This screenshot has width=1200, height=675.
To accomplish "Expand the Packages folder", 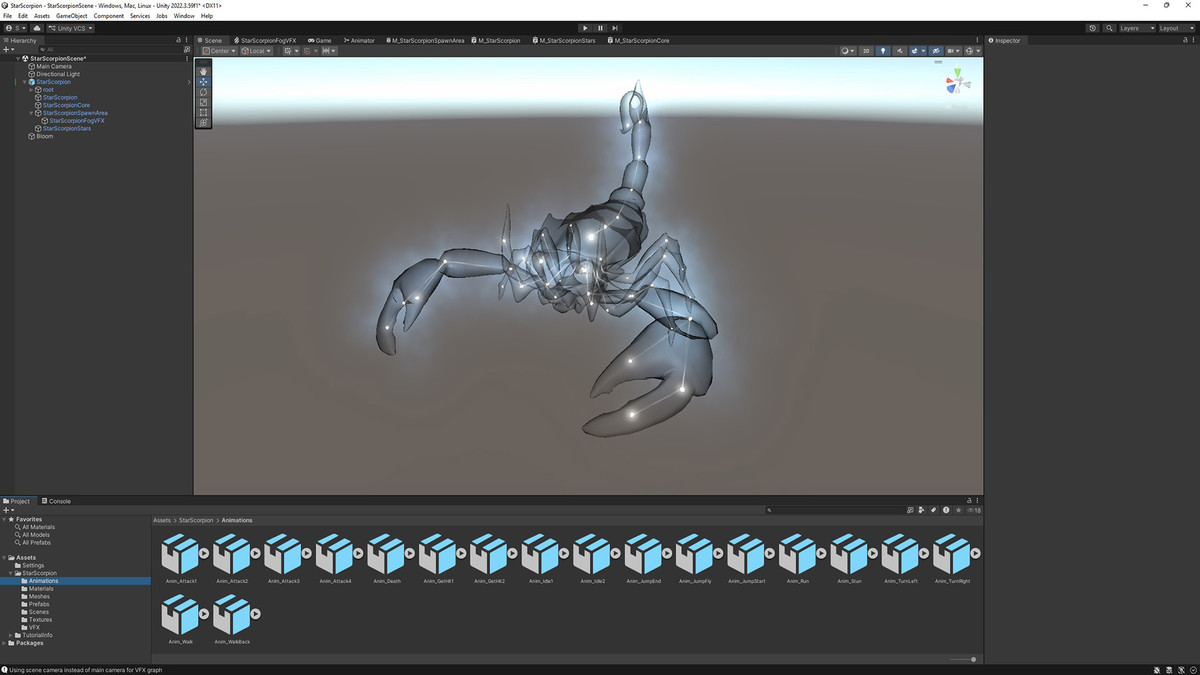I will click(4, 643).
